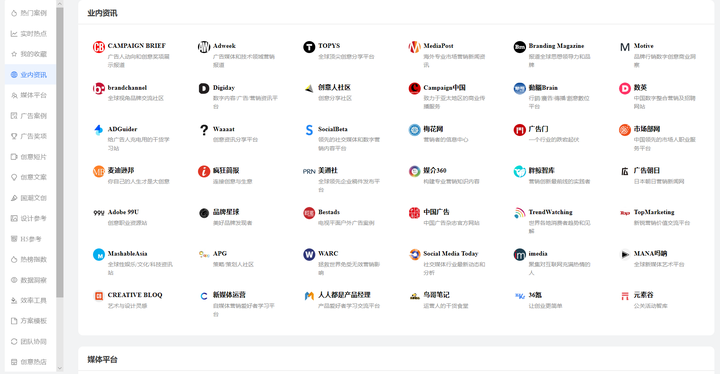Open the Bestads link

pyautogui.click(x=329, y=212)
